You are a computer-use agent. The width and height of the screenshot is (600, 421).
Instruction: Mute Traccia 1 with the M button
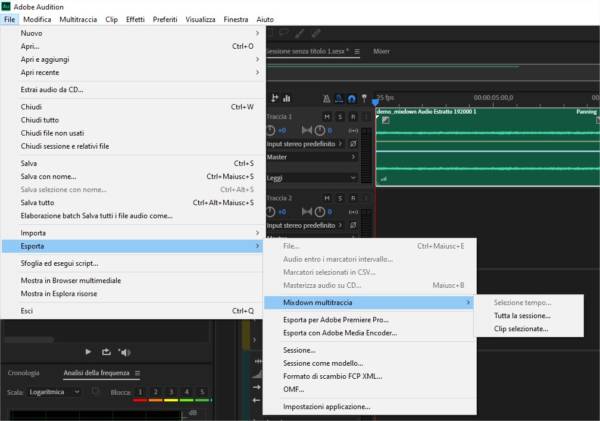click(x=327, y=117)
